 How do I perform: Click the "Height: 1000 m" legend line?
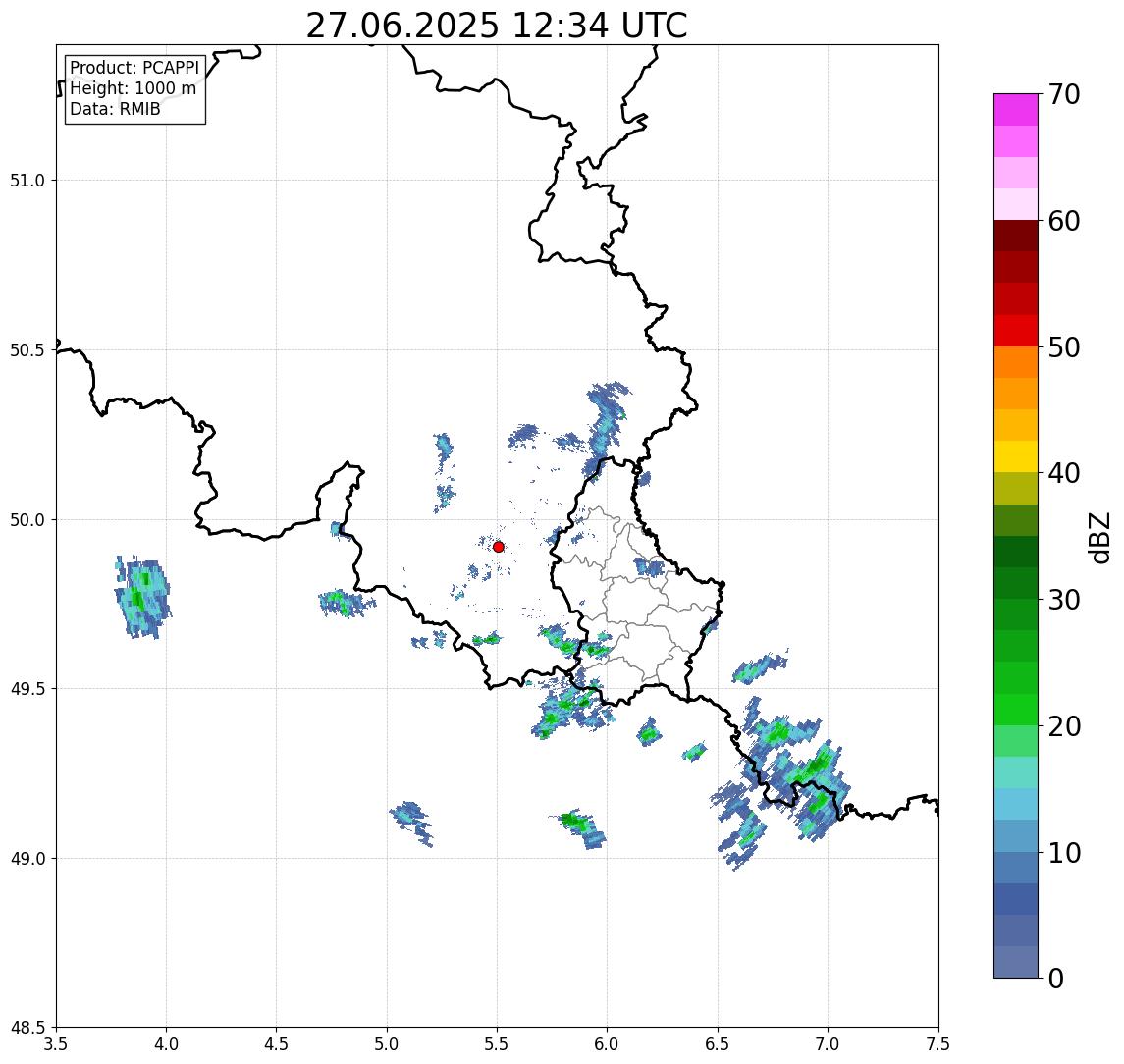(133, 88)
